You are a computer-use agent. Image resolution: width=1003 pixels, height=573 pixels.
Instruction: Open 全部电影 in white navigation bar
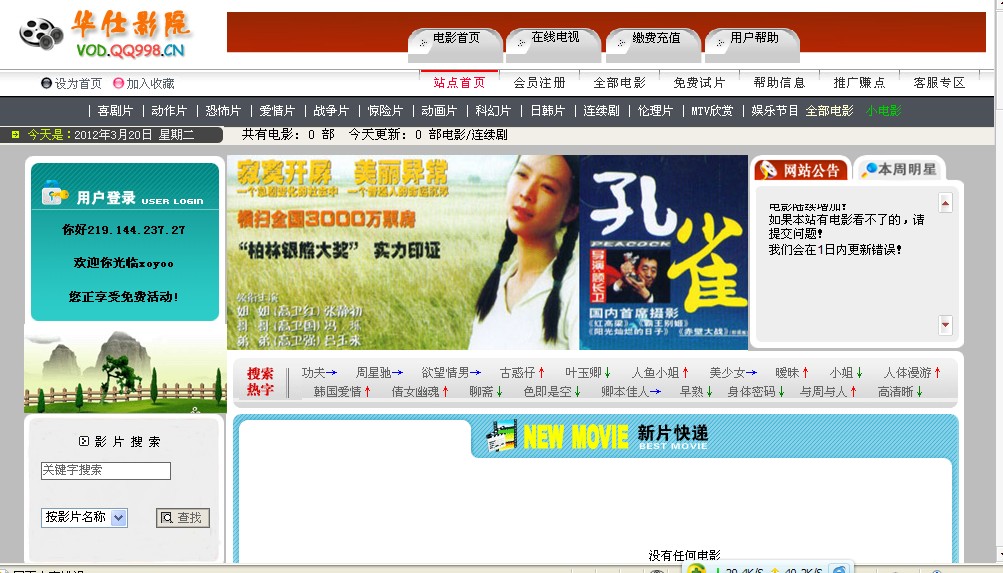[619, 82]
